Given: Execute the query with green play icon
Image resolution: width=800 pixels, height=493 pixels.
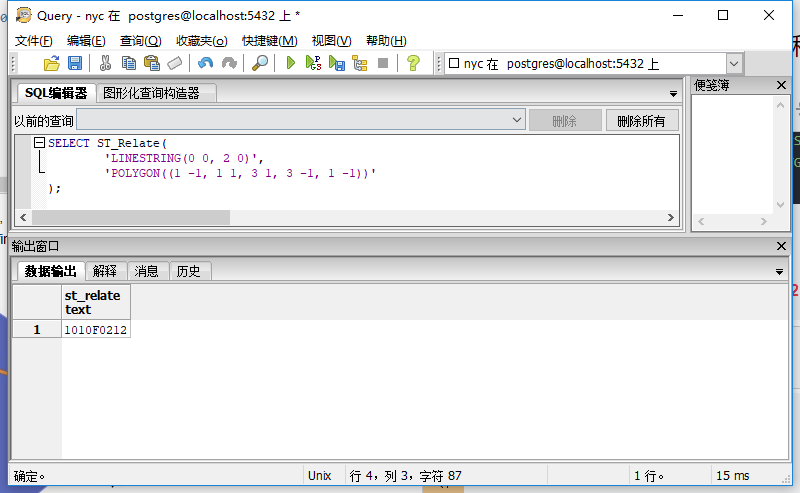Looking at the screenshot, I should click(290, 63).
